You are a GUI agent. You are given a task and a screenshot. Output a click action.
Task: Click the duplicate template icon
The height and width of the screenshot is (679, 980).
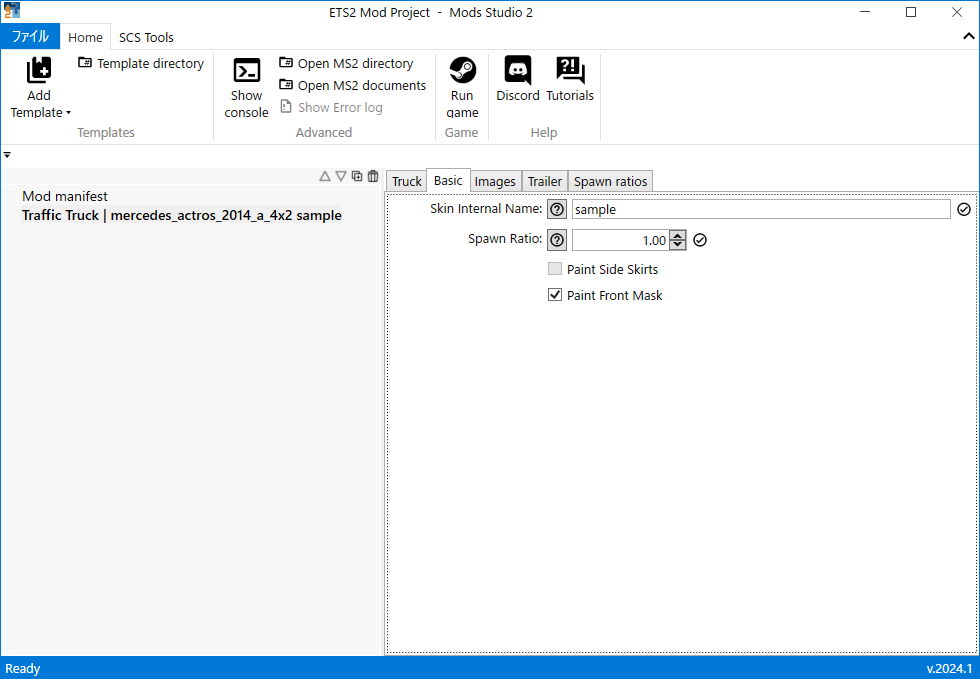[357, 176]
